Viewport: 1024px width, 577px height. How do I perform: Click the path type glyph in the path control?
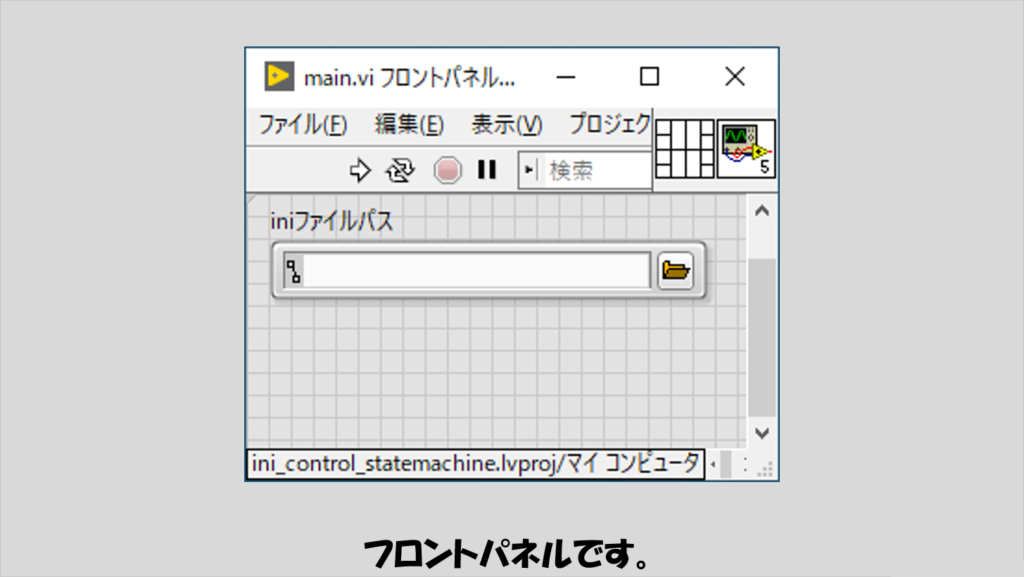point(293,271)
